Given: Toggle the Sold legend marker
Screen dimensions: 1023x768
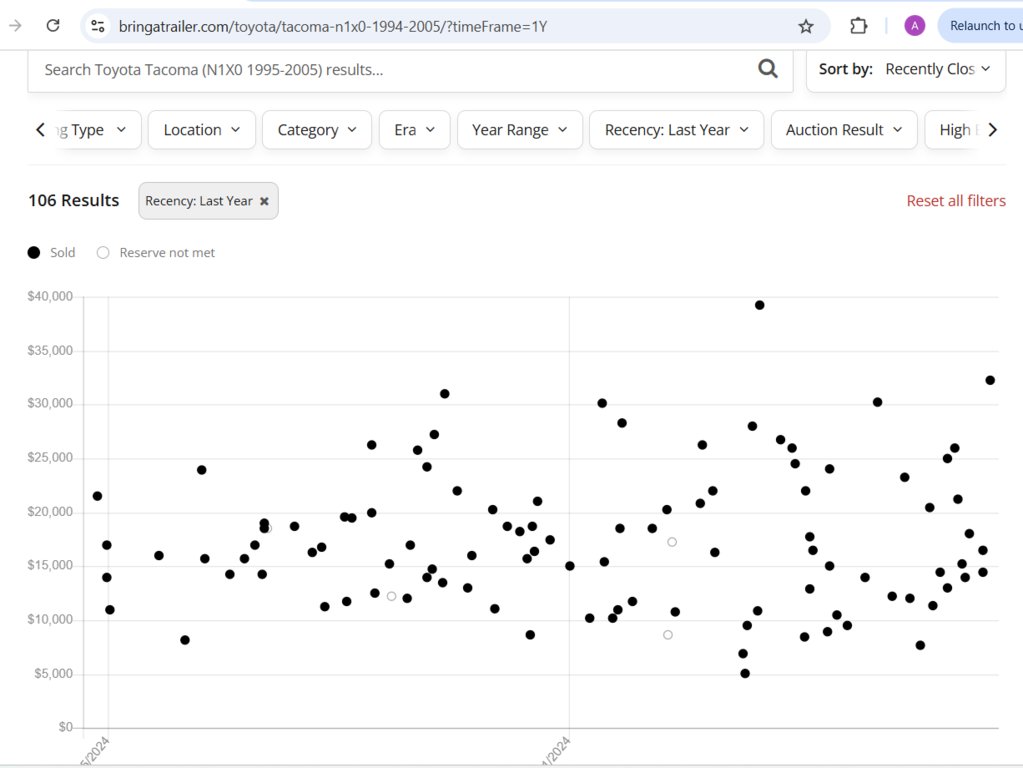Looking at the screenshot, I should click(34, 253).
